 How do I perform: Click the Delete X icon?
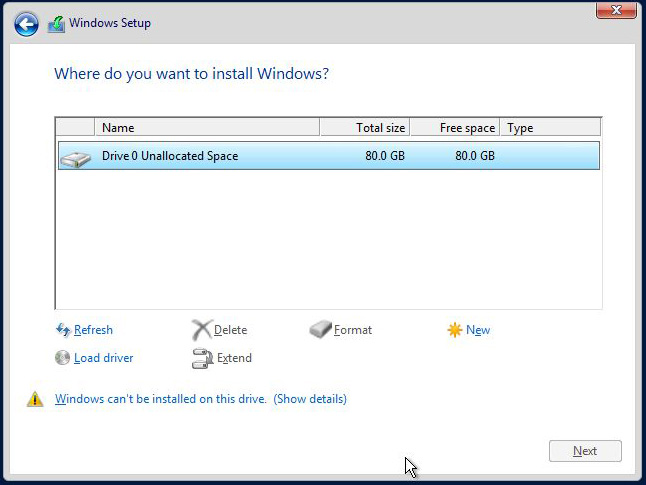pos(202,330)
